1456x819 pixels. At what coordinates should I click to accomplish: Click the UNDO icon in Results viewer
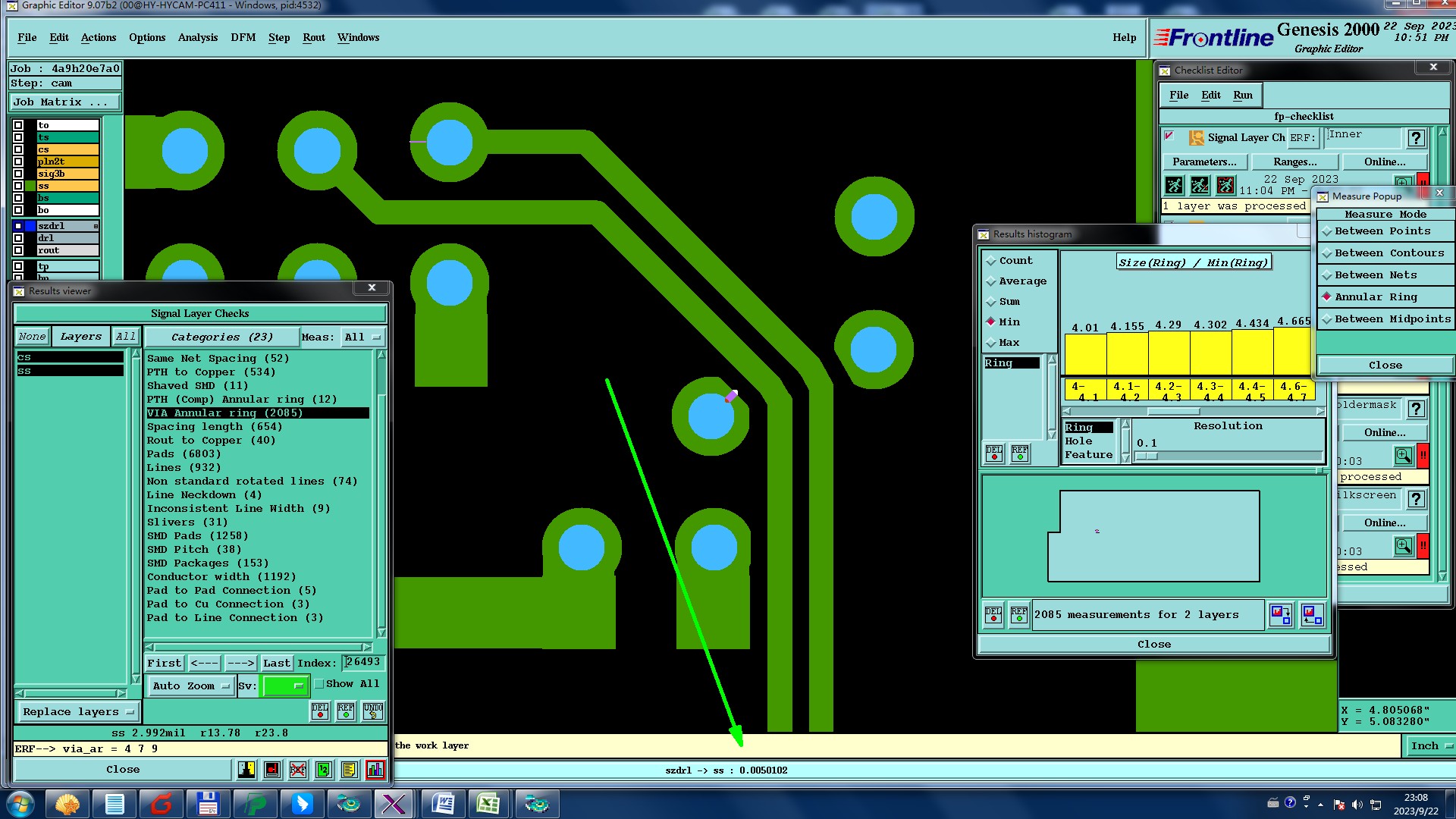(x=372, y=711)
